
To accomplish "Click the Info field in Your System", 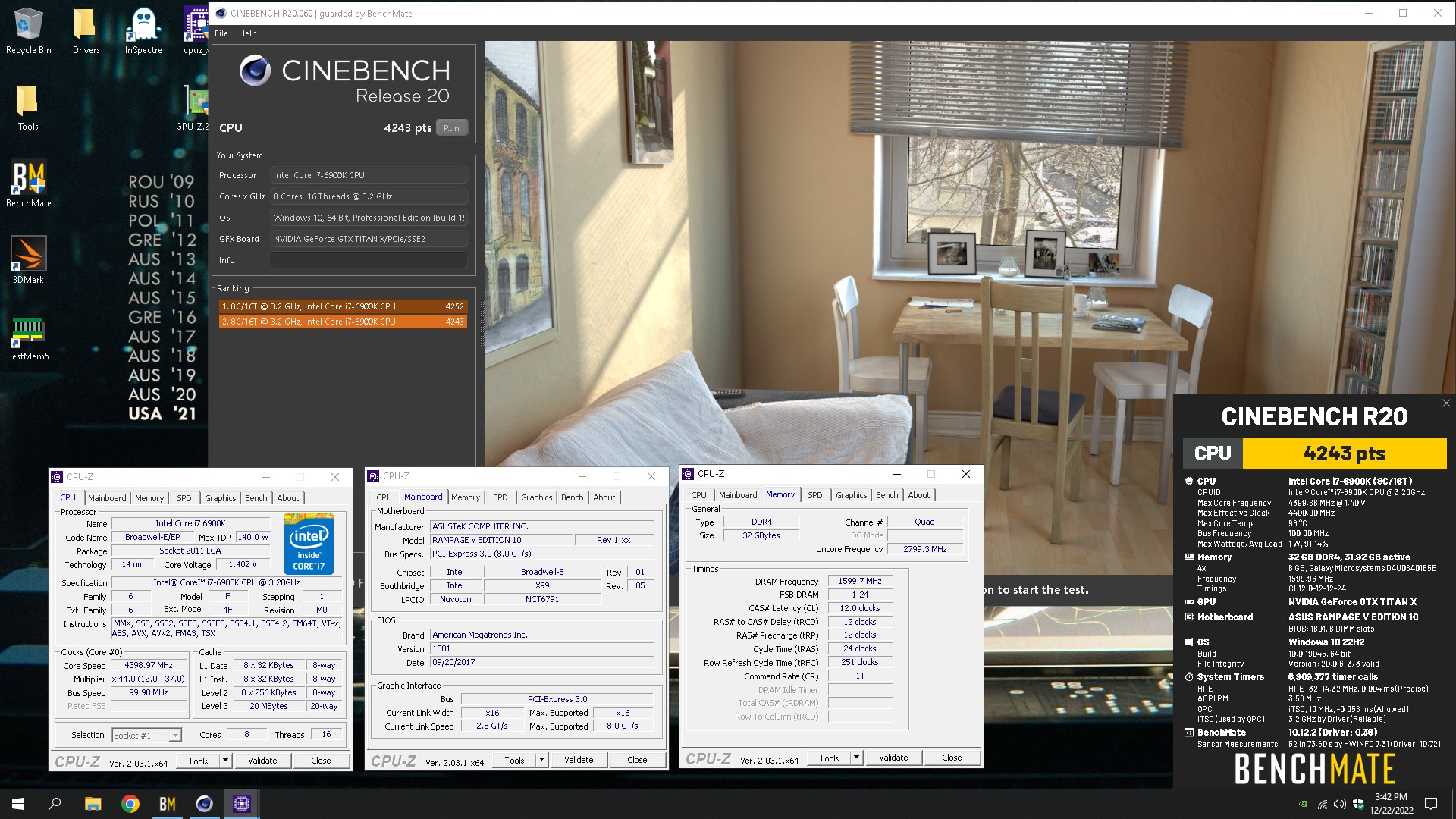I will pos(369,260).
